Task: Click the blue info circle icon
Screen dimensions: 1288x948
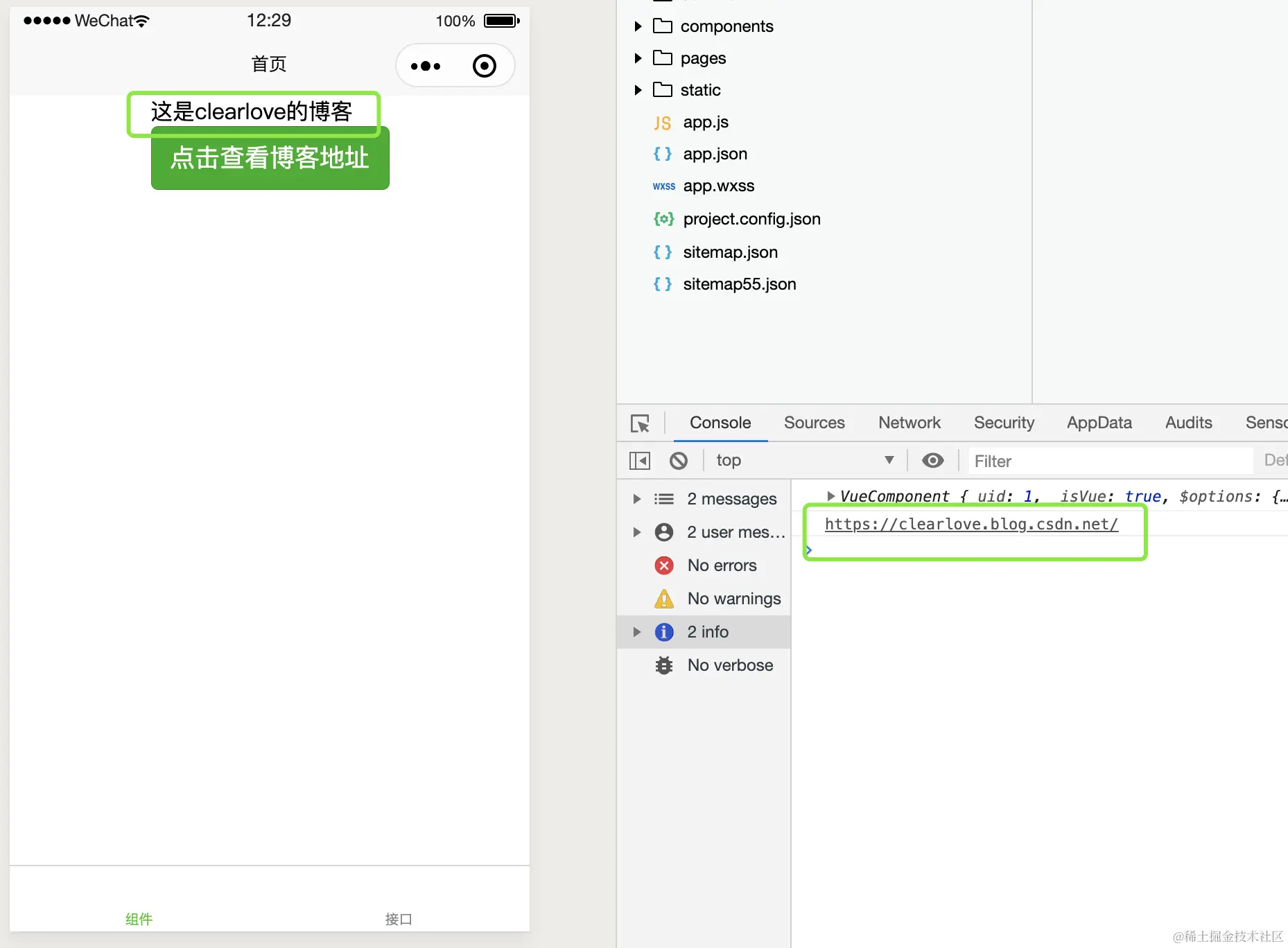Action: 664,632
